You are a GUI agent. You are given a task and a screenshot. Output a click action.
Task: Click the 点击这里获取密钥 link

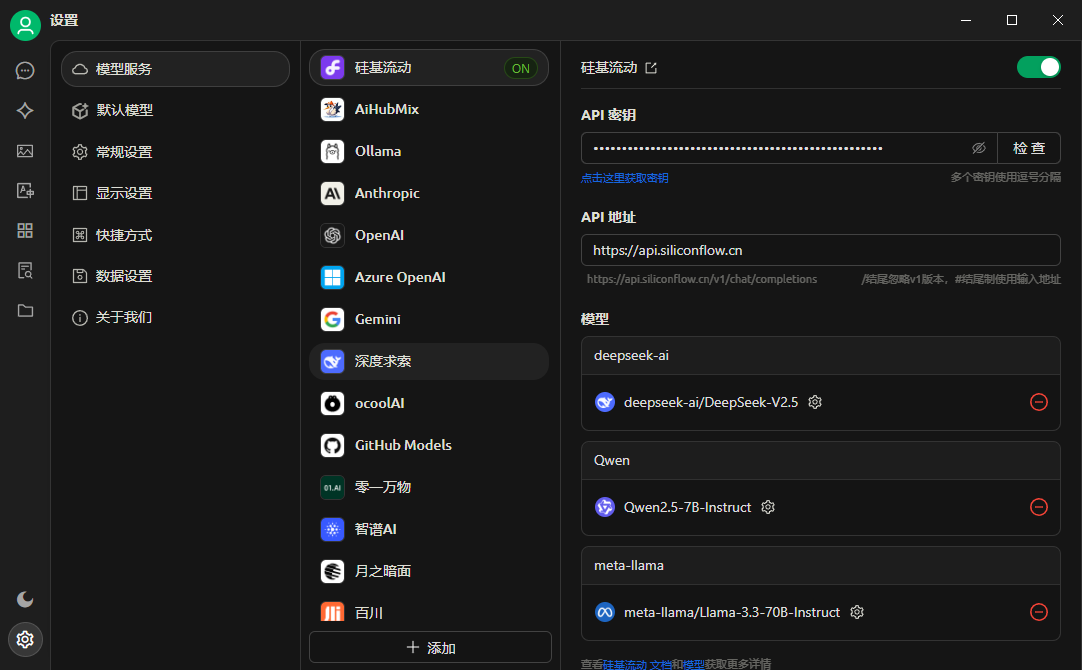624,178
